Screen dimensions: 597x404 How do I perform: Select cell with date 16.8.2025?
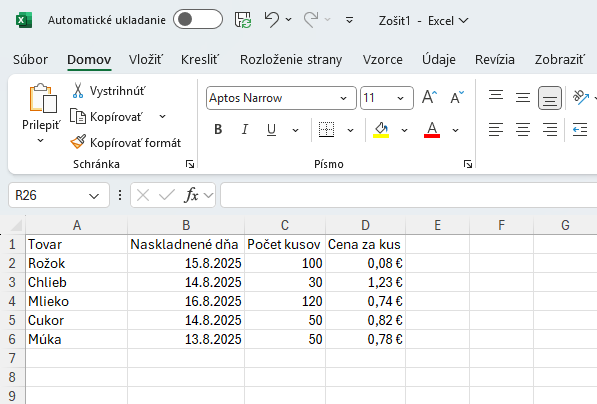pyautogui.click(x=186, y=301)
